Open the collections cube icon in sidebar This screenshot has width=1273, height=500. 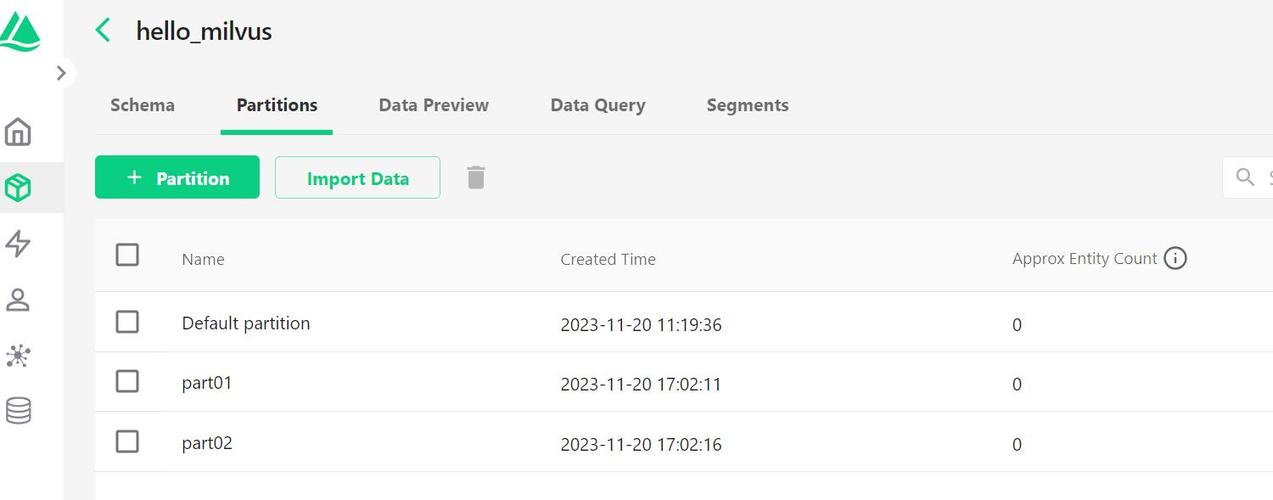[18, 187]
